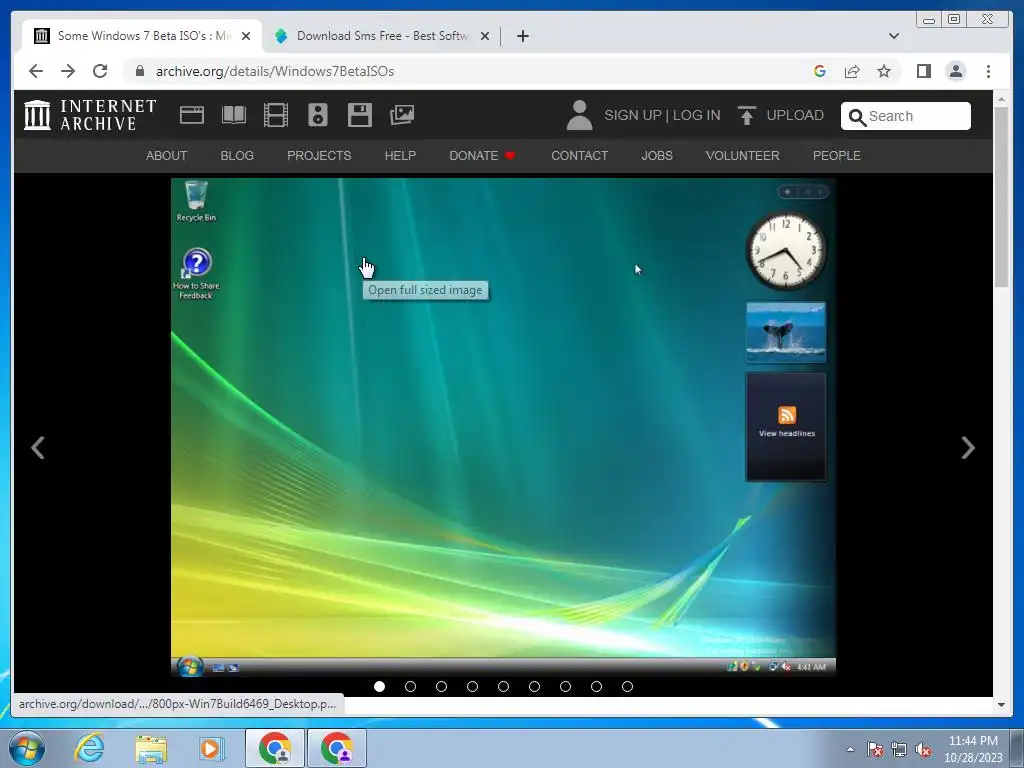The height and width of the screenshot is (768, 1024).
Task: Select the sixth carousel dot
Action: (534, 686)
